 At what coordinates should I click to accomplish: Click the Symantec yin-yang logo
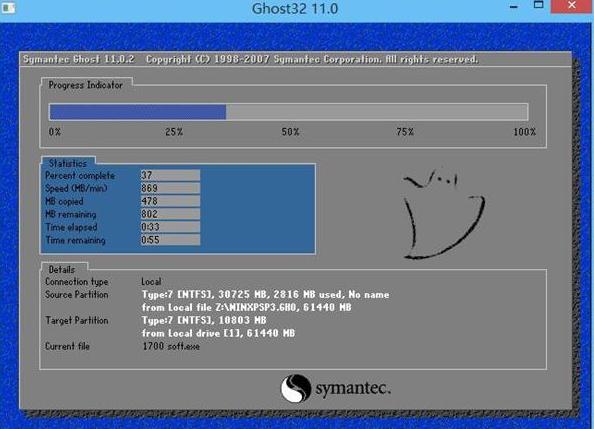[295, 388]
